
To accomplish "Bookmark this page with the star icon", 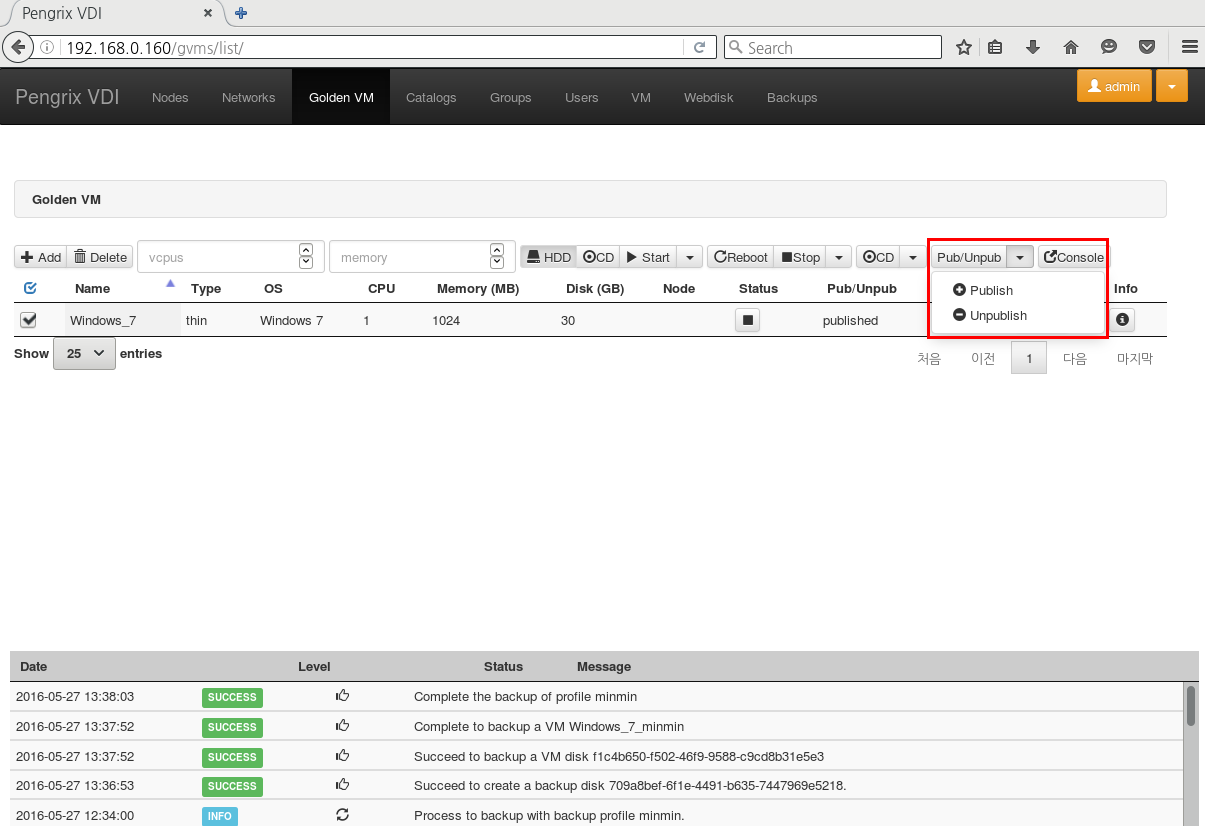I will tap(964, 47).
